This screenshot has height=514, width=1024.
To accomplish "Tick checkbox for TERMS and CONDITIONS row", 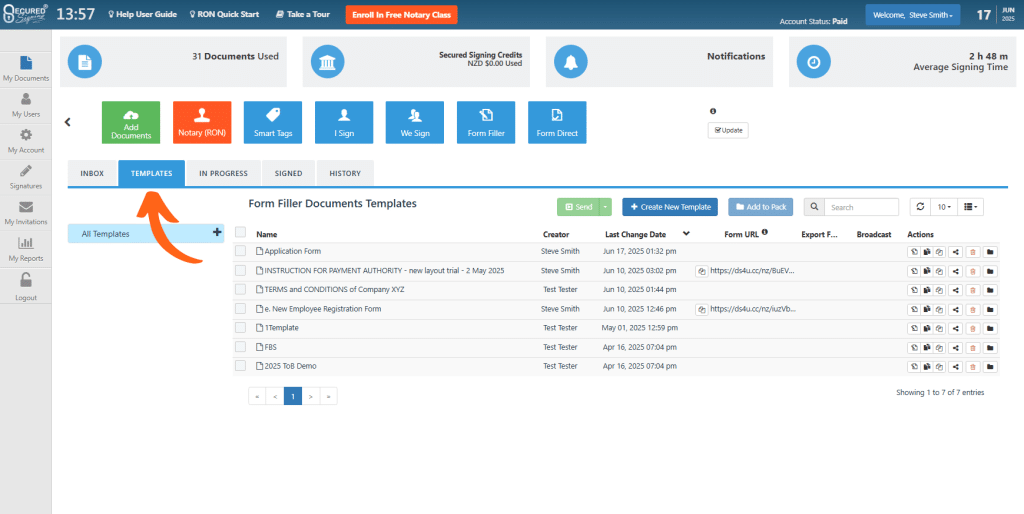I will 240,289.
